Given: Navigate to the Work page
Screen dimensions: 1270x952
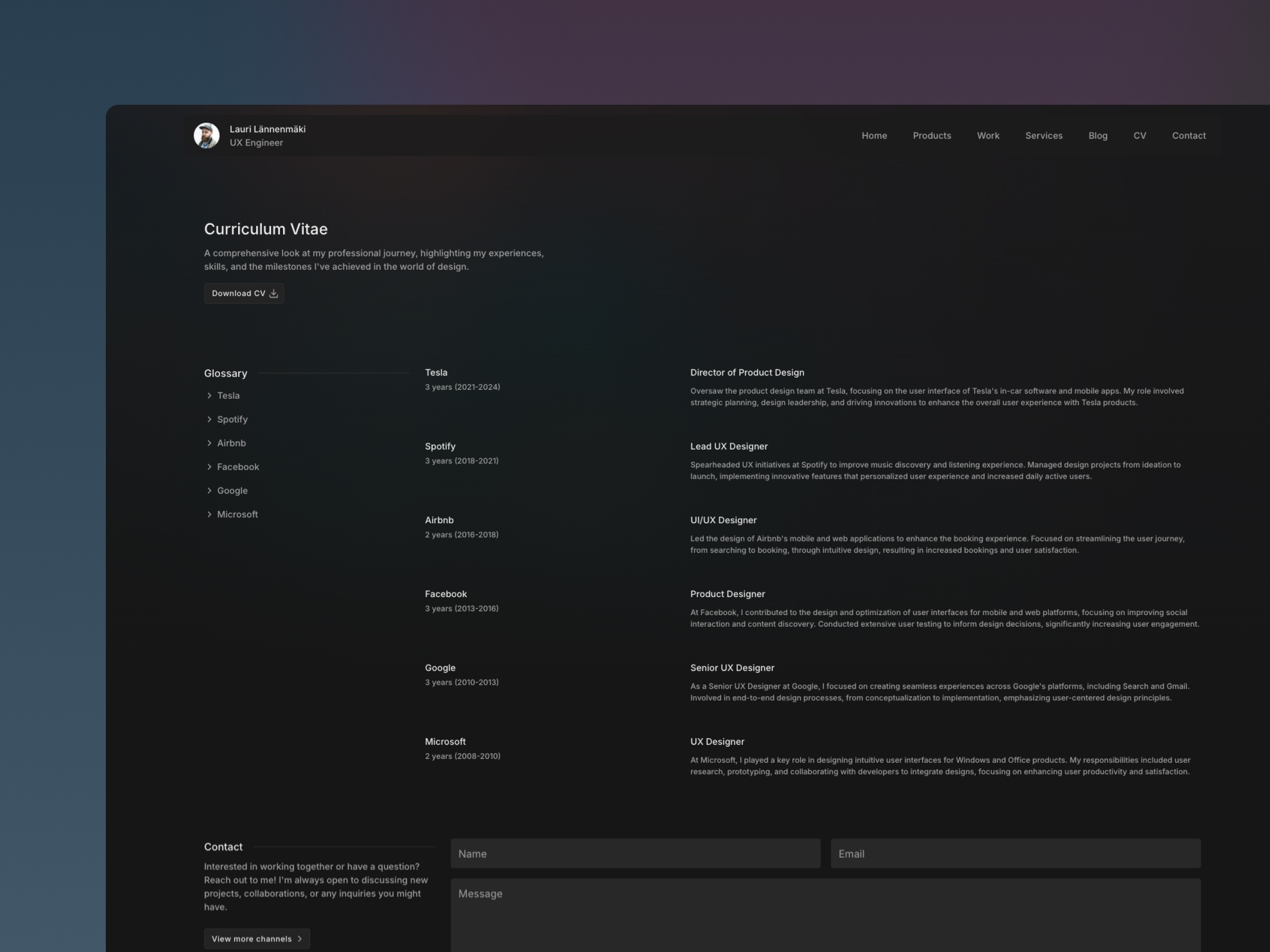Looking at the screenshot, I should [x=987, y=135].
